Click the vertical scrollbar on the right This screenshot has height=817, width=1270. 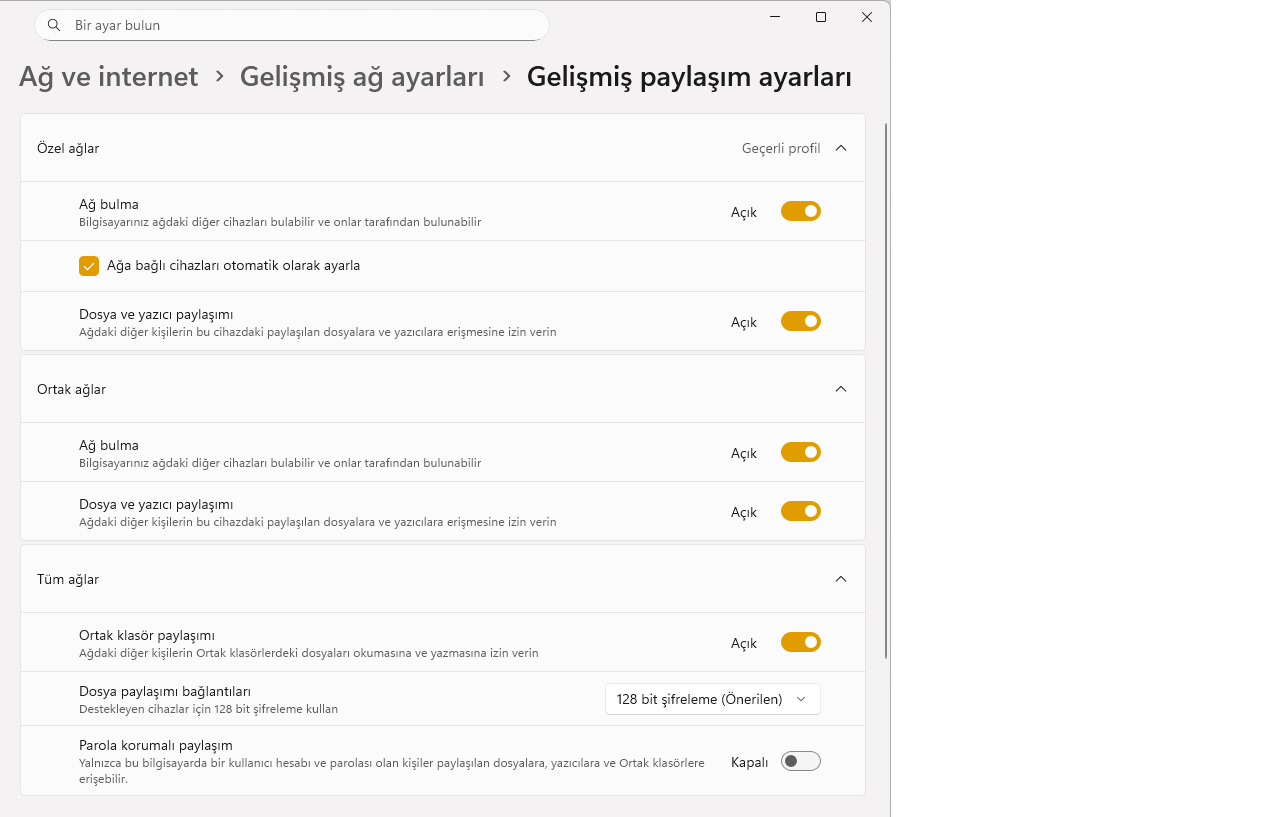(886, 390)
